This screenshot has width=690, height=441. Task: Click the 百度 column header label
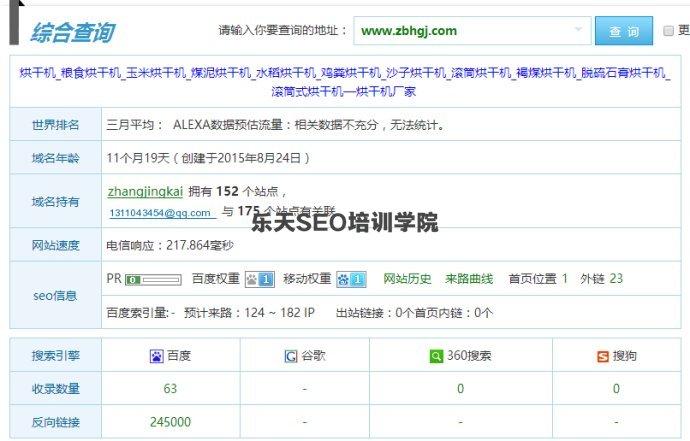point(179,356)
